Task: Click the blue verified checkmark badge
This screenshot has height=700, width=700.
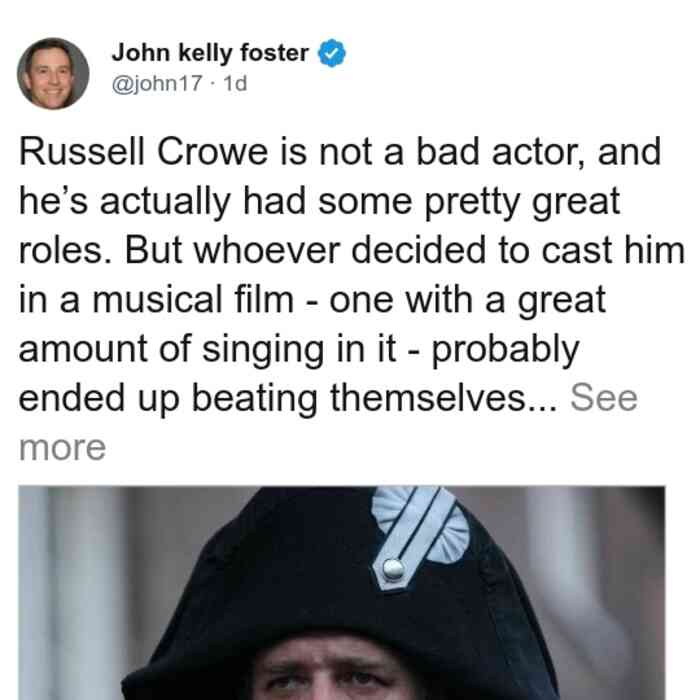Action: coord(331,53)
